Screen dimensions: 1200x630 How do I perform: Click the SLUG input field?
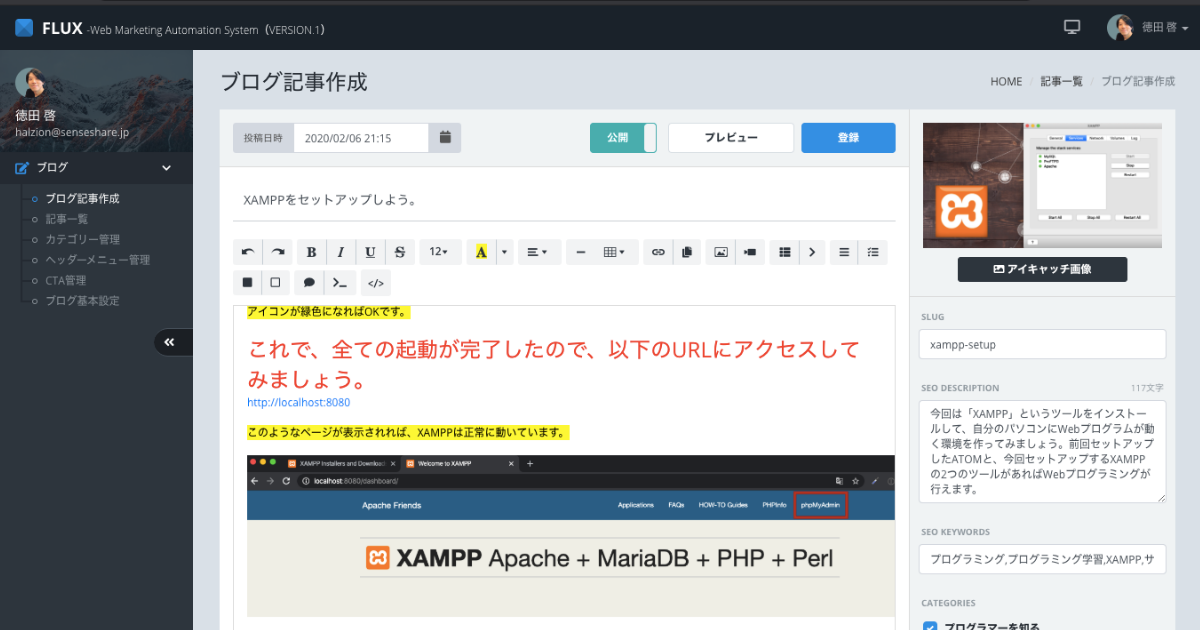pos(1042,344)
